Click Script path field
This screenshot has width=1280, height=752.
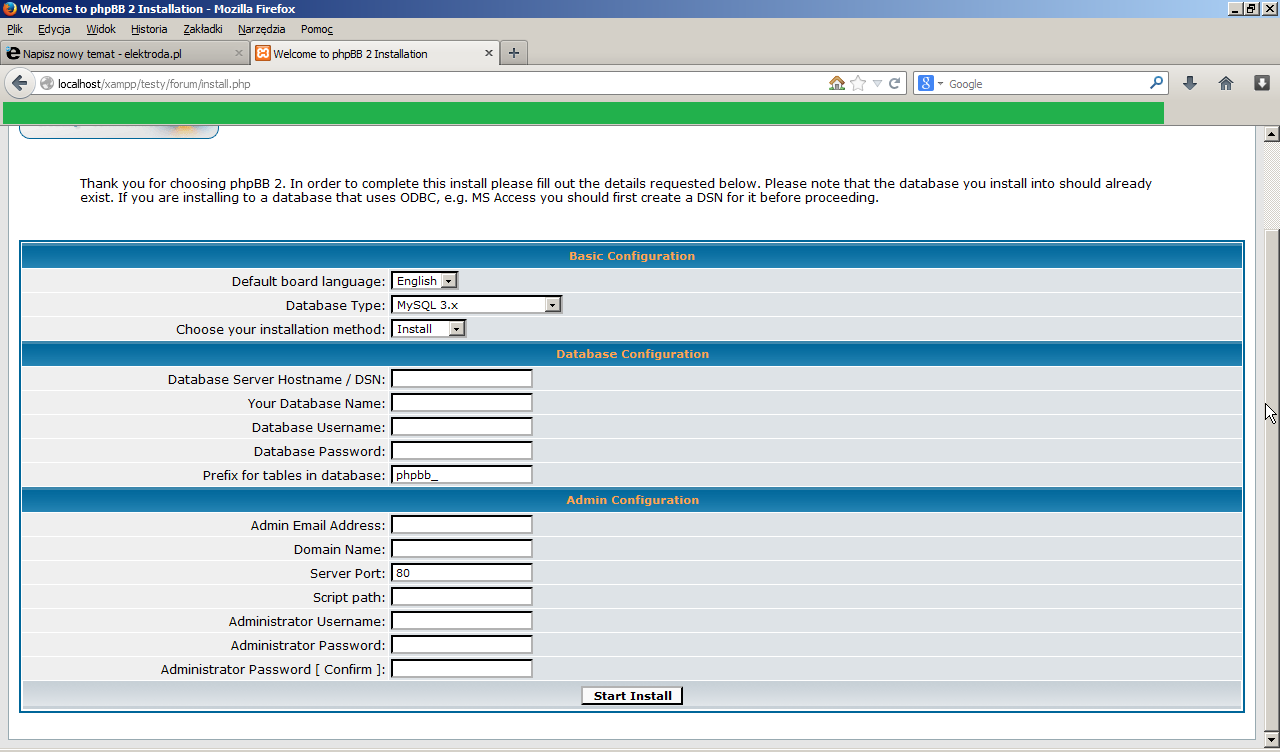pyautogui.click(x=462, y=597)
